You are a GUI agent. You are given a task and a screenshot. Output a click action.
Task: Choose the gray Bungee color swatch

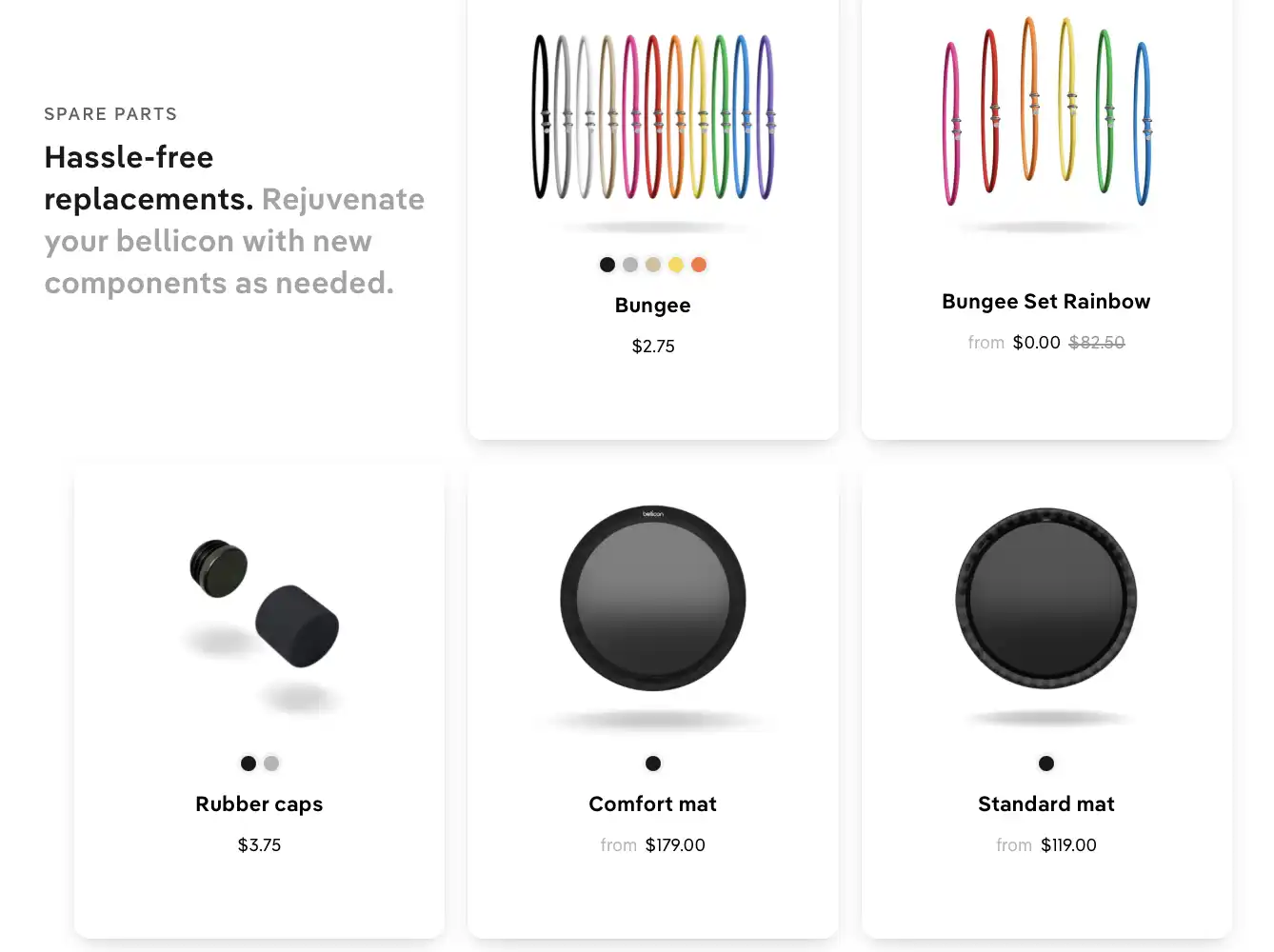click(x=630, y=265)
